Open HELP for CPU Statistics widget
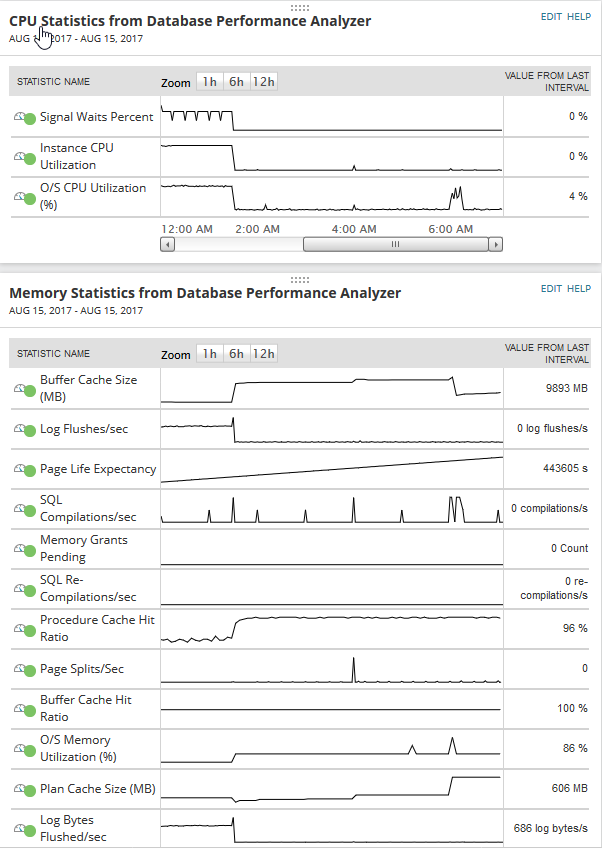This screenshot has height=849, width=602. [x=579, y=17]
